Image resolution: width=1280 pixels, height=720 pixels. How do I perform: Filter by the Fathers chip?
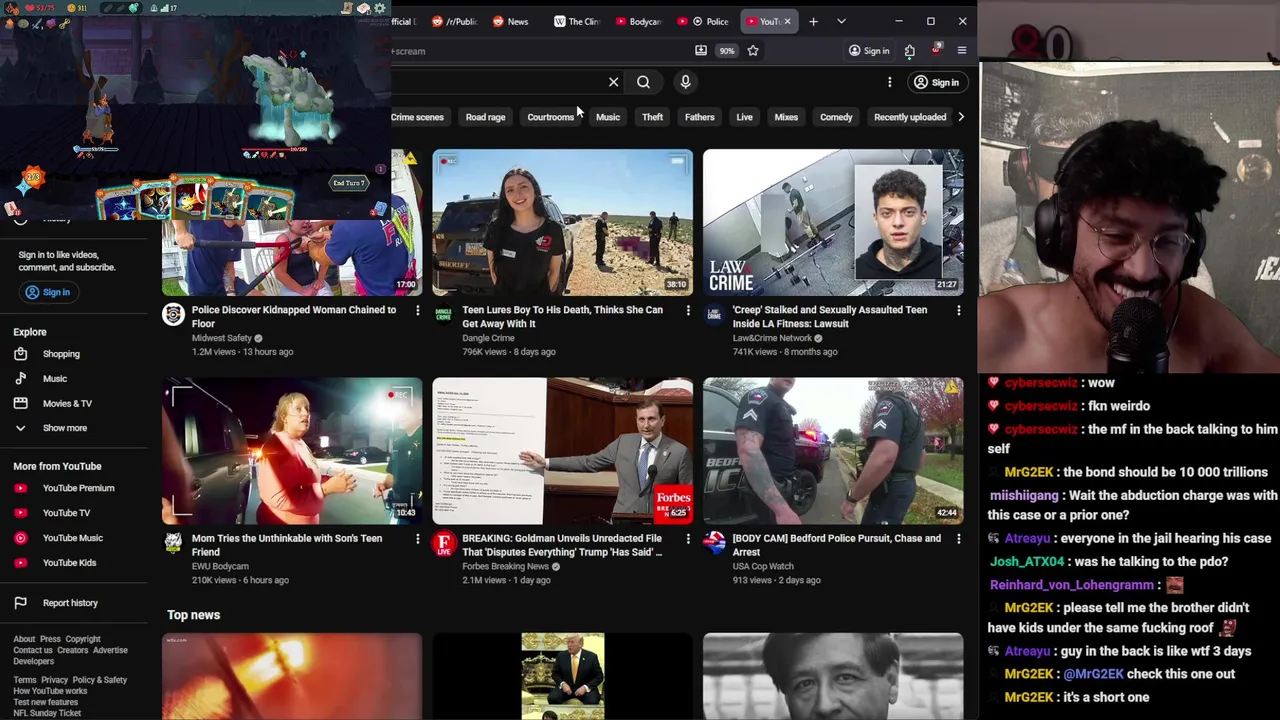tap(700, 117)
